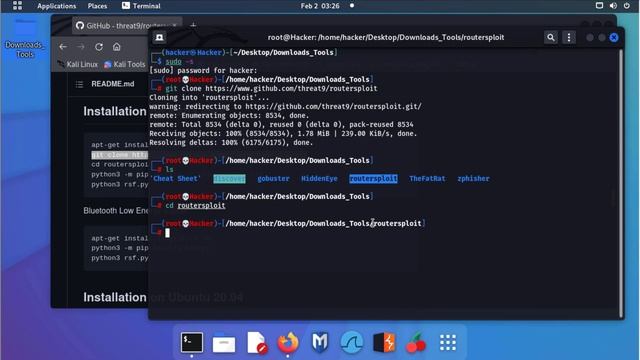Click the browser forward arrow

pyautogui.click(x=81, y=47)
